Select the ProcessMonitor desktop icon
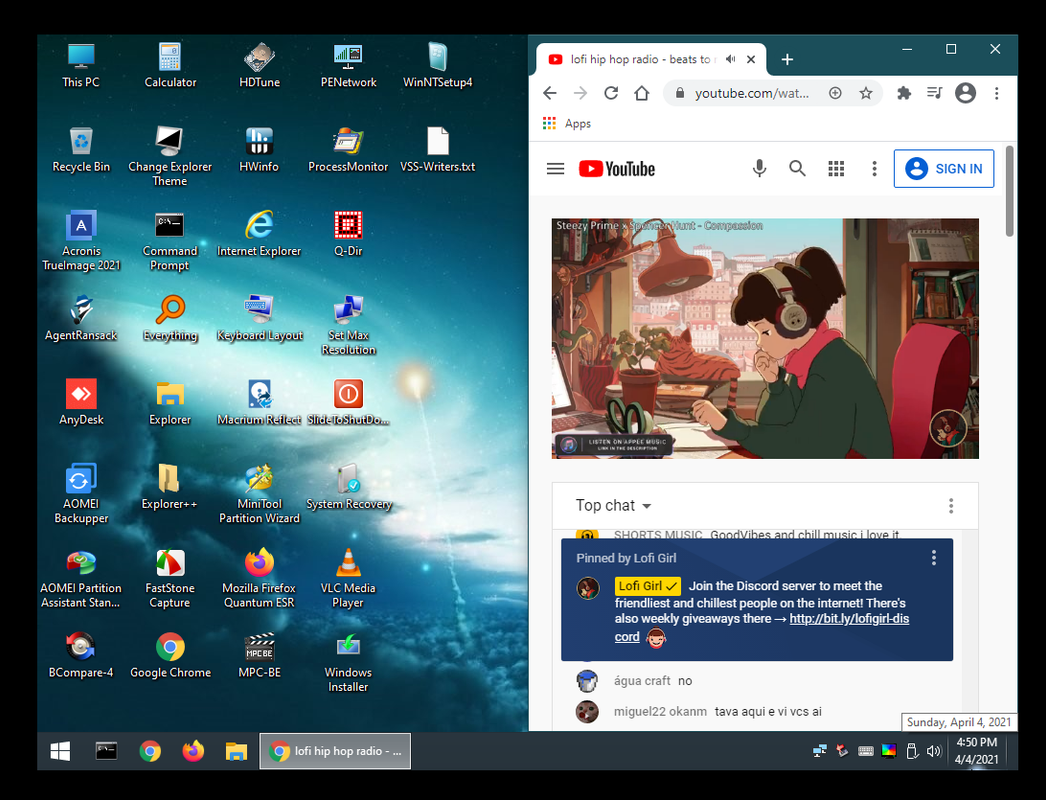This screenshot has width=1046, height=800. [x=348, y=149]
